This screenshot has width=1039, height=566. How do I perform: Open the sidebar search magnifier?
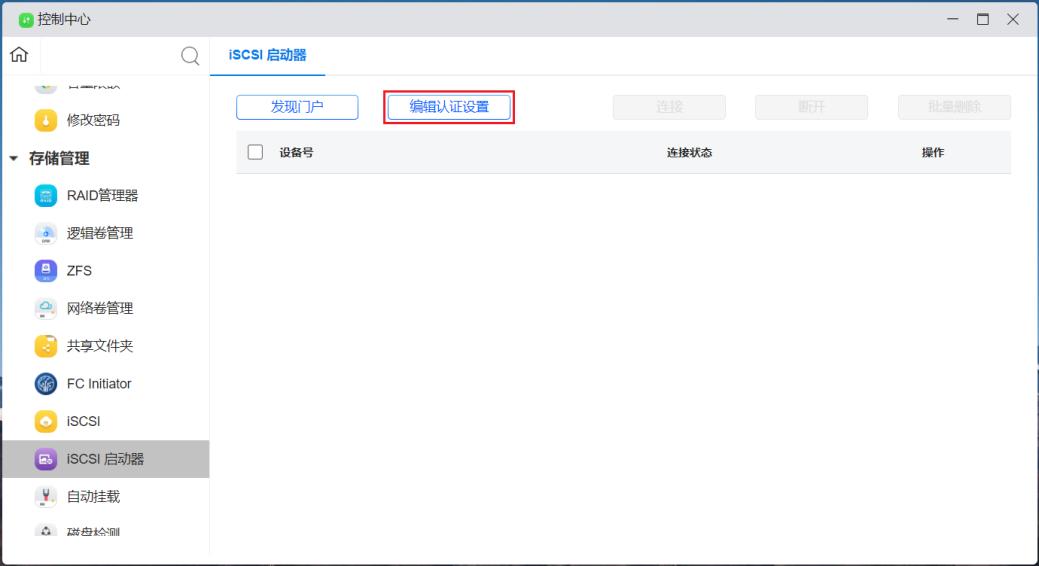tap(189, 56)
